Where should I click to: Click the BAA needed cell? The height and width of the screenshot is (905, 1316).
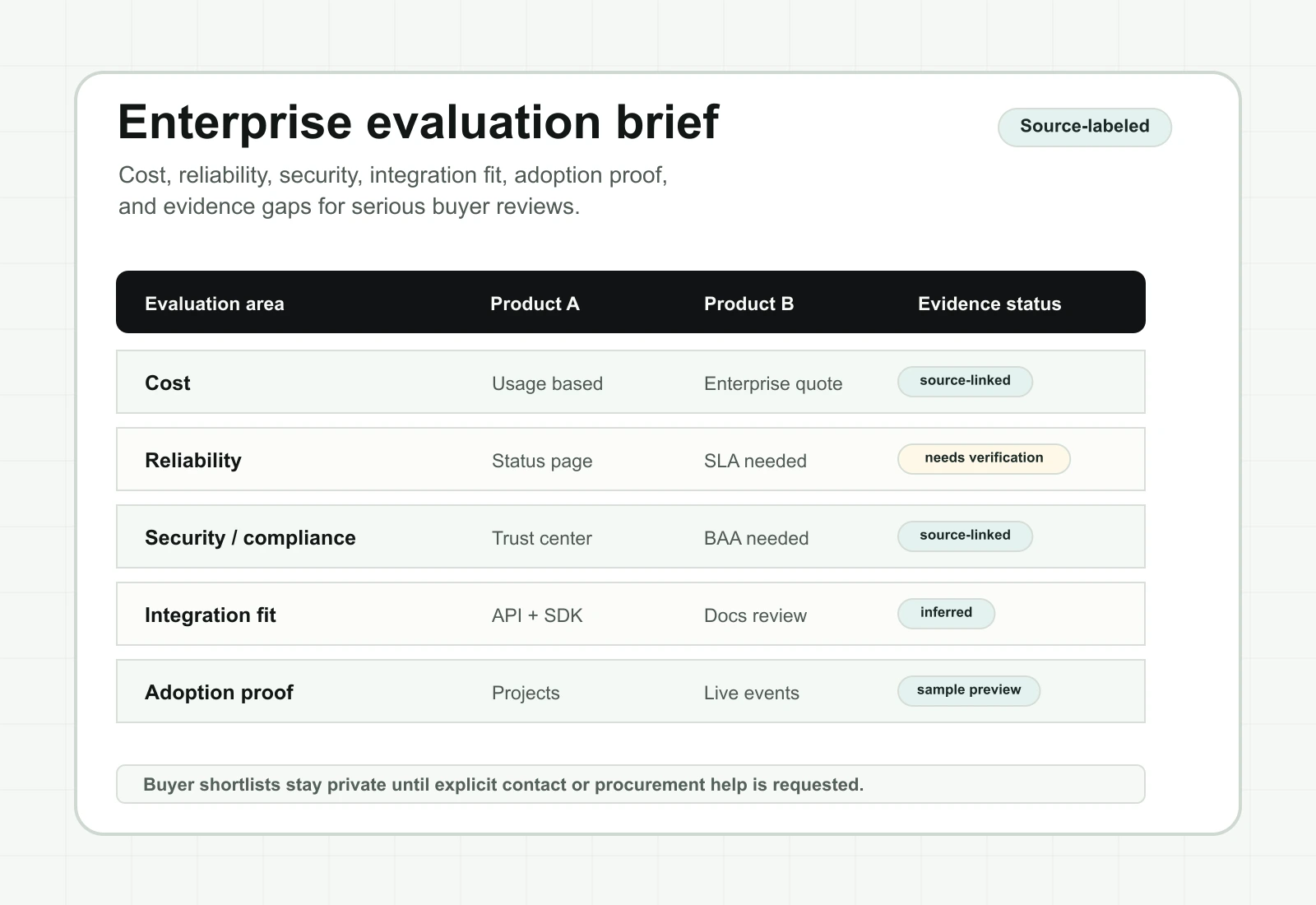point(757,538)
